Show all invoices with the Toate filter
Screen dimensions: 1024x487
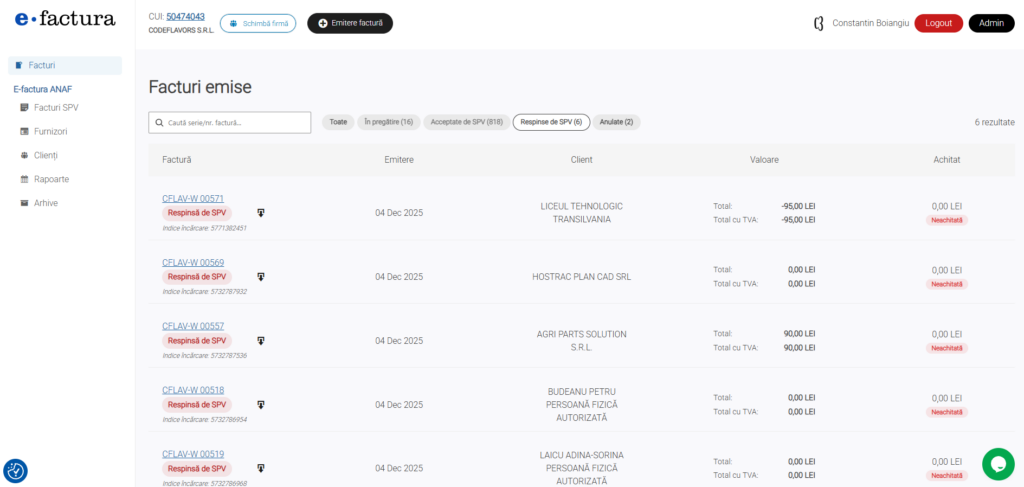click(338, 122)
